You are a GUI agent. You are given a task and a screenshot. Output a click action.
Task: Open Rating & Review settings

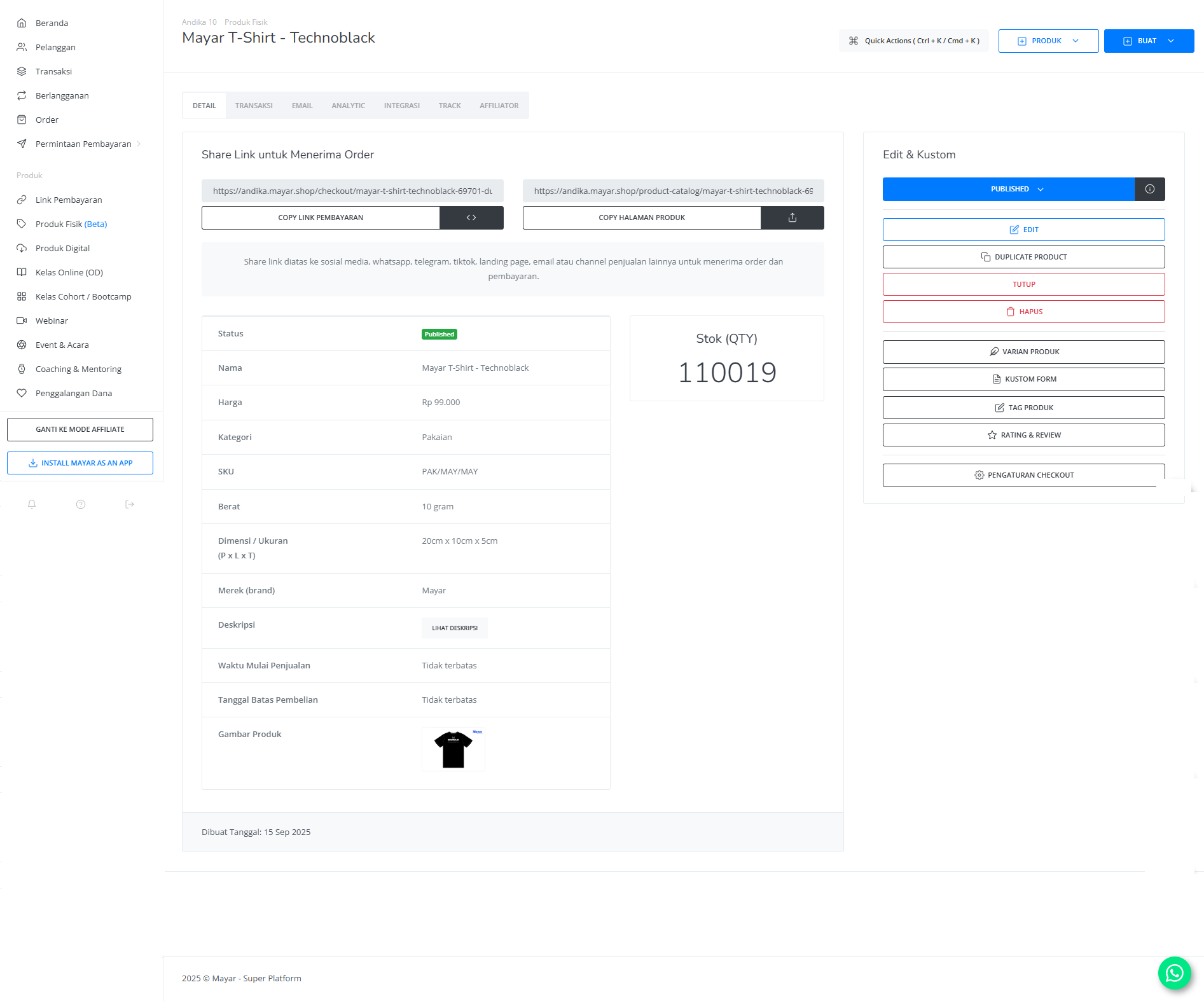click(1023, 435)
